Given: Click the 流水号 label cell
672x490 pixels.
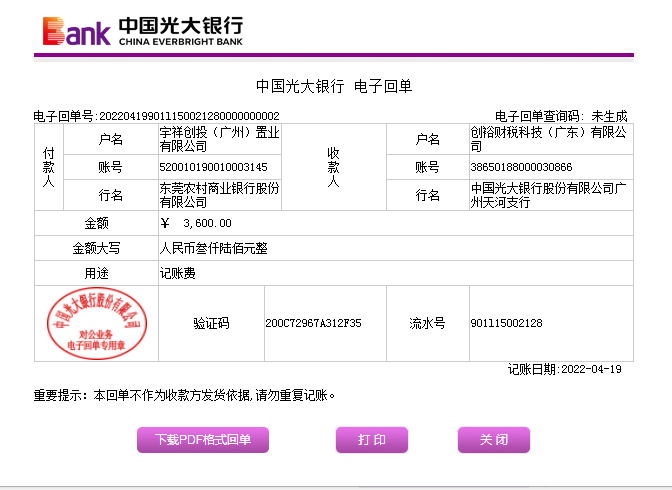Looking at the screenshot, I should tap(428, 323).
